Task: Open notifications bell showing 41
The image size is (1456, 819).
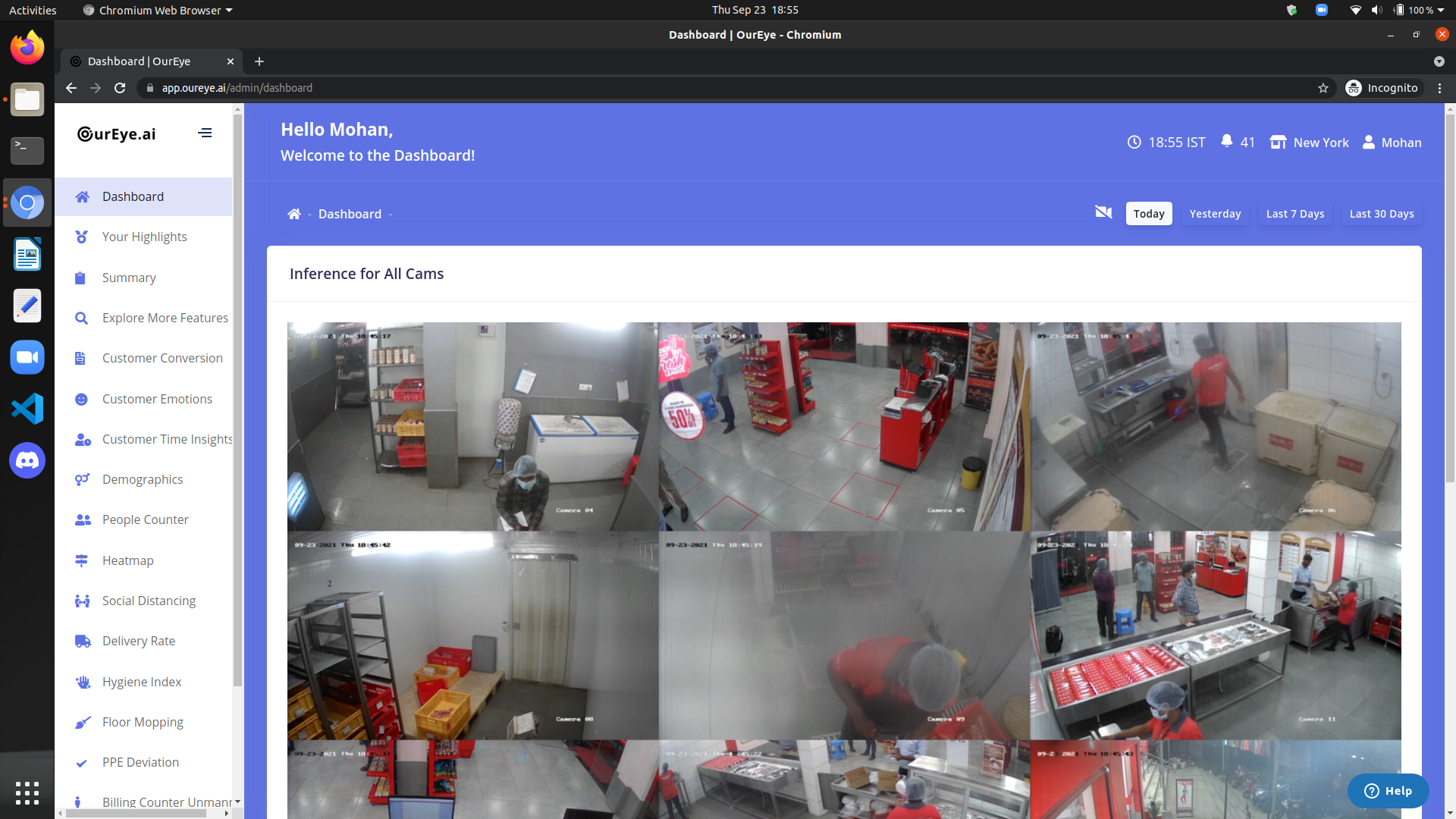Action: [x=1238, y=142]
